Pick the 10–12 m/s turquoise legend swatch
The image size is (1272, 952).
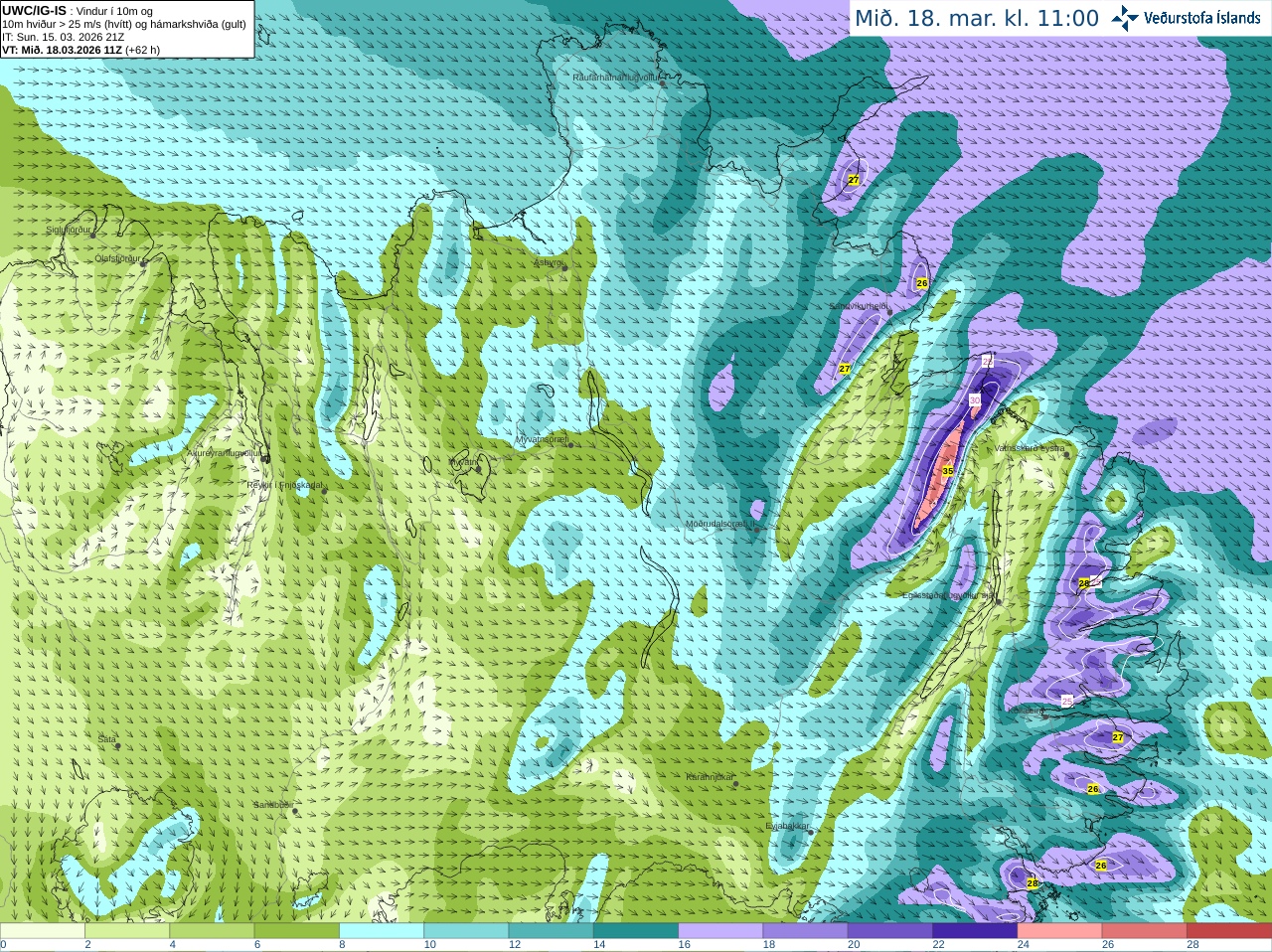(x=467, y=931)
